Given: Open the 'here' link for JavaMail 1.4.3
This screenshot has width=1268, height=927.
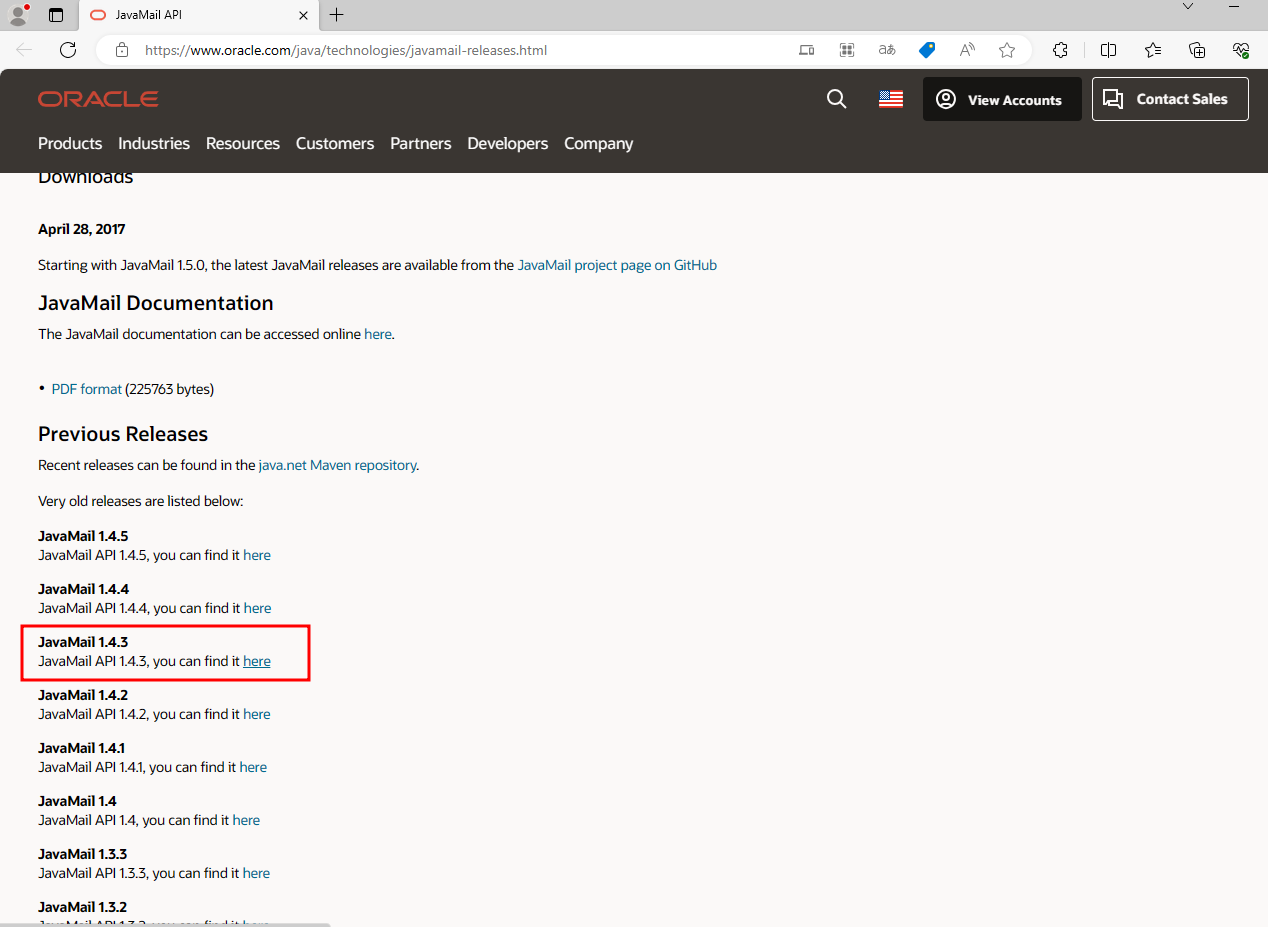Looking at the screenshot, I should pyautogui.click(x=257, y=661).
